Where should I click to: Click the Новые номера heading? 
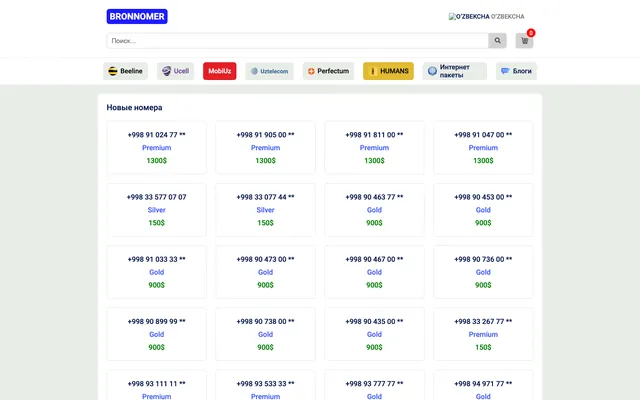click(x=134, y=108)
